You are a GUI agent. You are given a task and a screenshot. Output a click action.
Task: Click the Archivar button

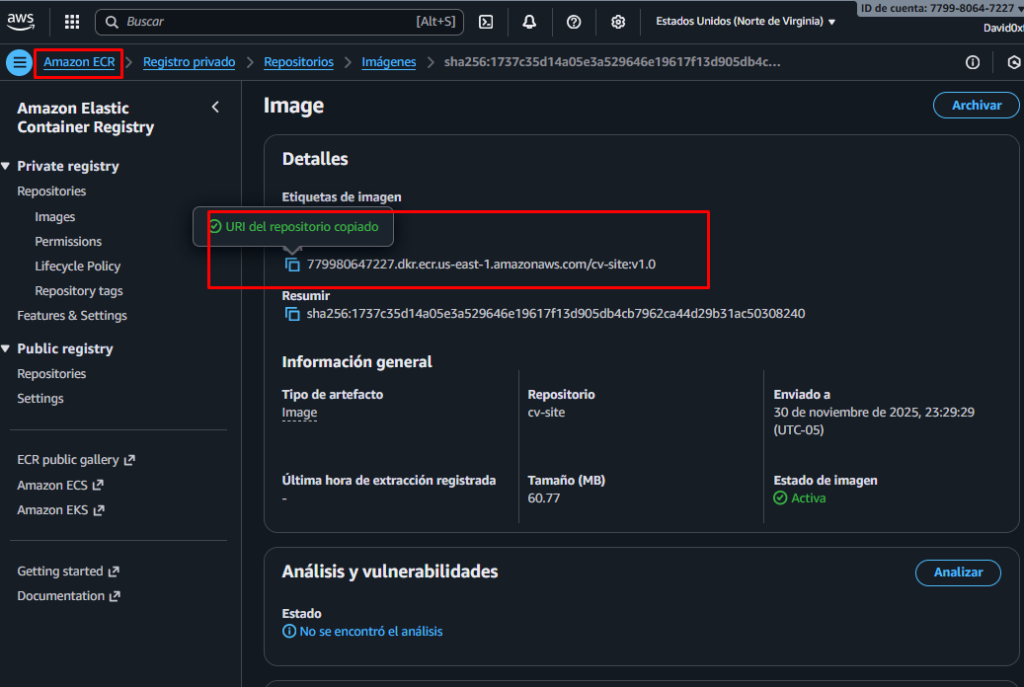(x=975, y=105)
